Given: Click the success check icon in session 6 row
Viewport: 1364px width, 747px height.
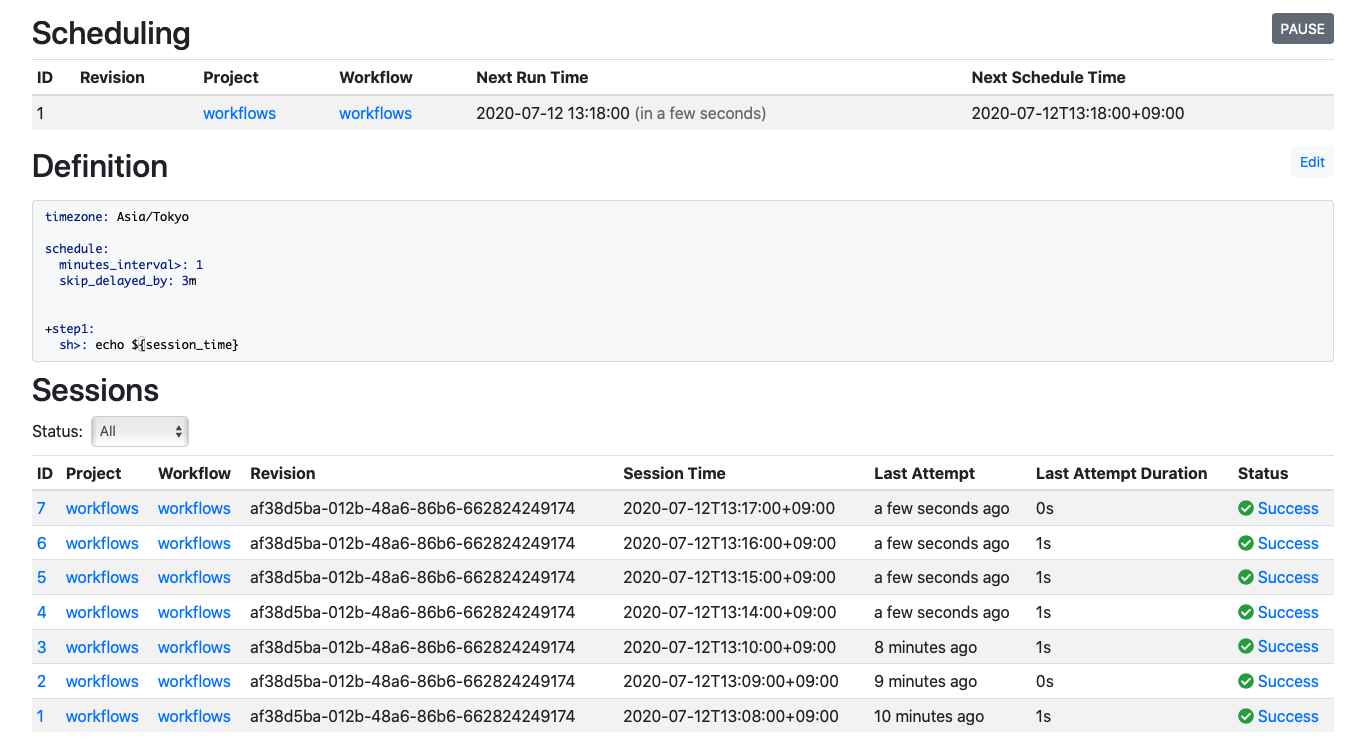Looking at the screenshot, I should (1246, 543).
